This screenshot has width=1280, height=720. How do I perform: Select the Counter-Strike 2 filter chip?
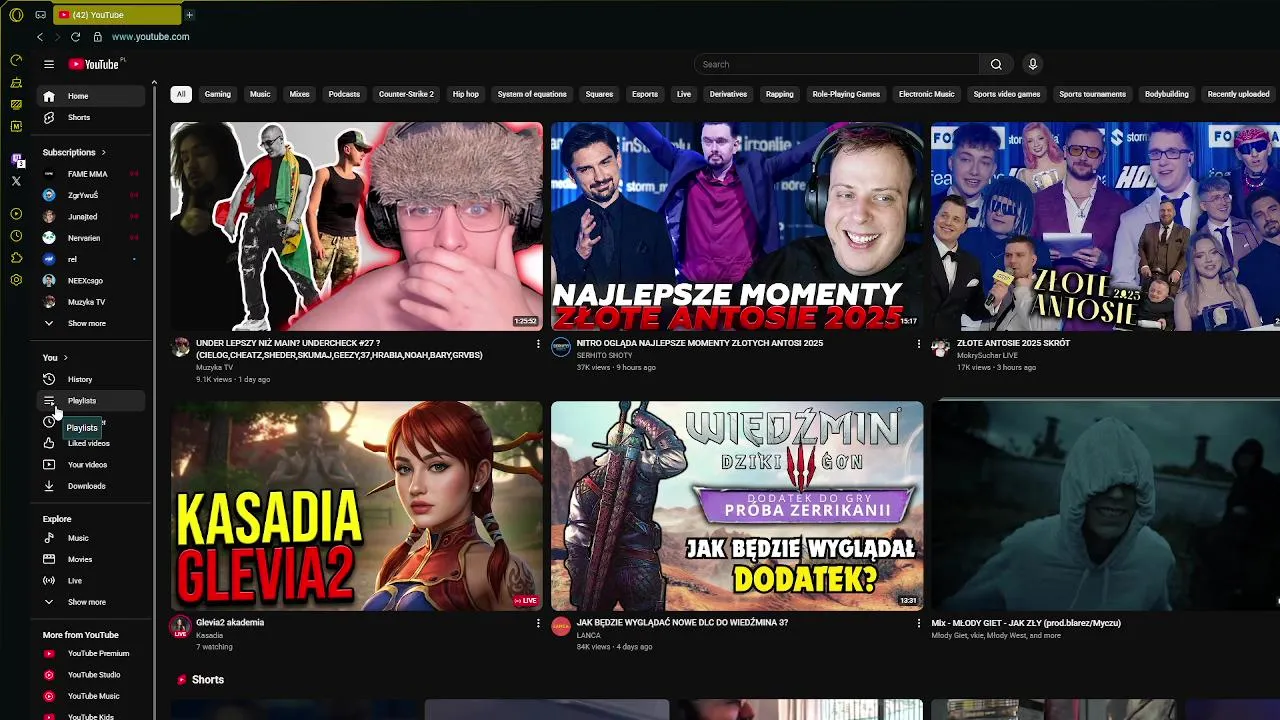(x=406, y=94)
